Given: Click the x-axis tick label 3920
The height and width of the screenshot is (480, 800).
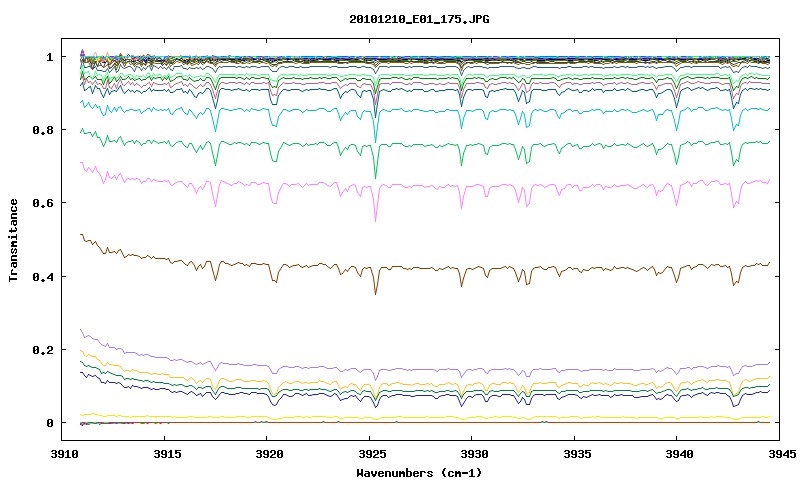Looking at the screenshot, I should coord(270,454).
